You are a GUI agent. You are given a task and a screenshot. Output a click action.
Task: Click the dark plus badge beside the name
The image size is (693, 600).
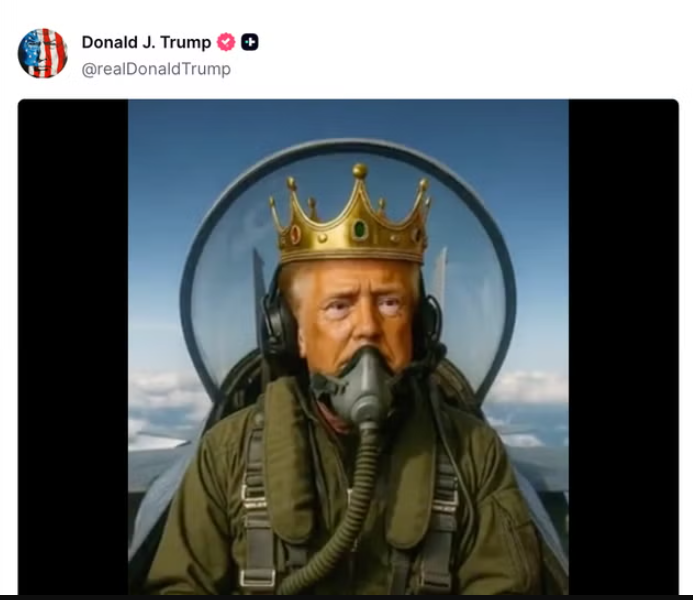tap(250, 42)
